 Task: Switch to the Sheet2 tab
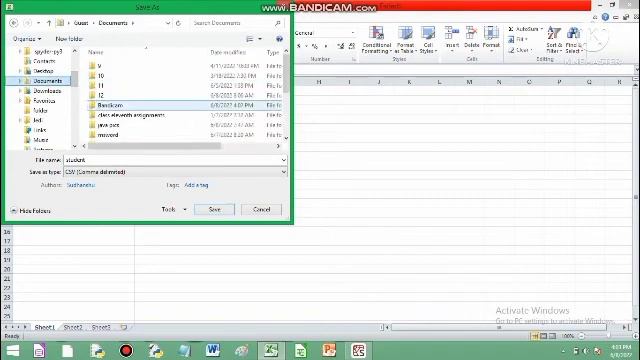click(x=73, y=327)
